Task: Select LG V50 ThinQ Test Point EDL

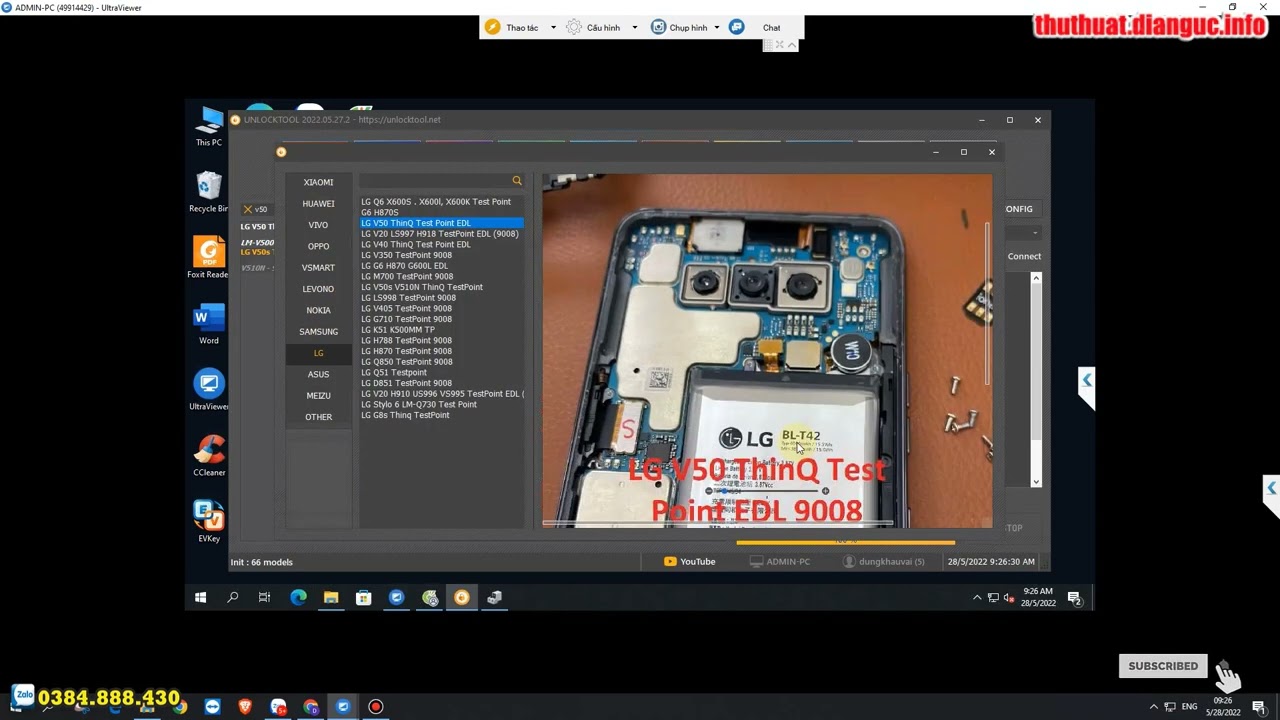Action: point(441,223)
